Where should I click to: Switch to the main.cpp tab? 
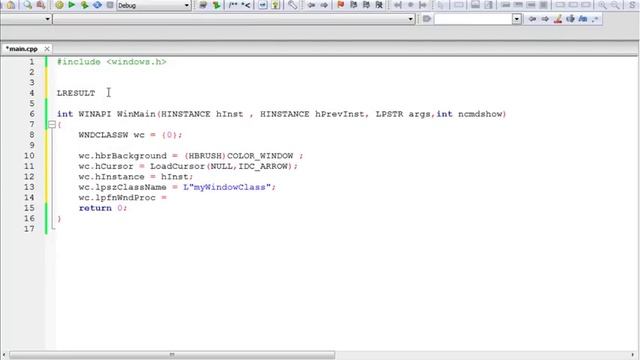pyautogui.click(x=22, y=49)
